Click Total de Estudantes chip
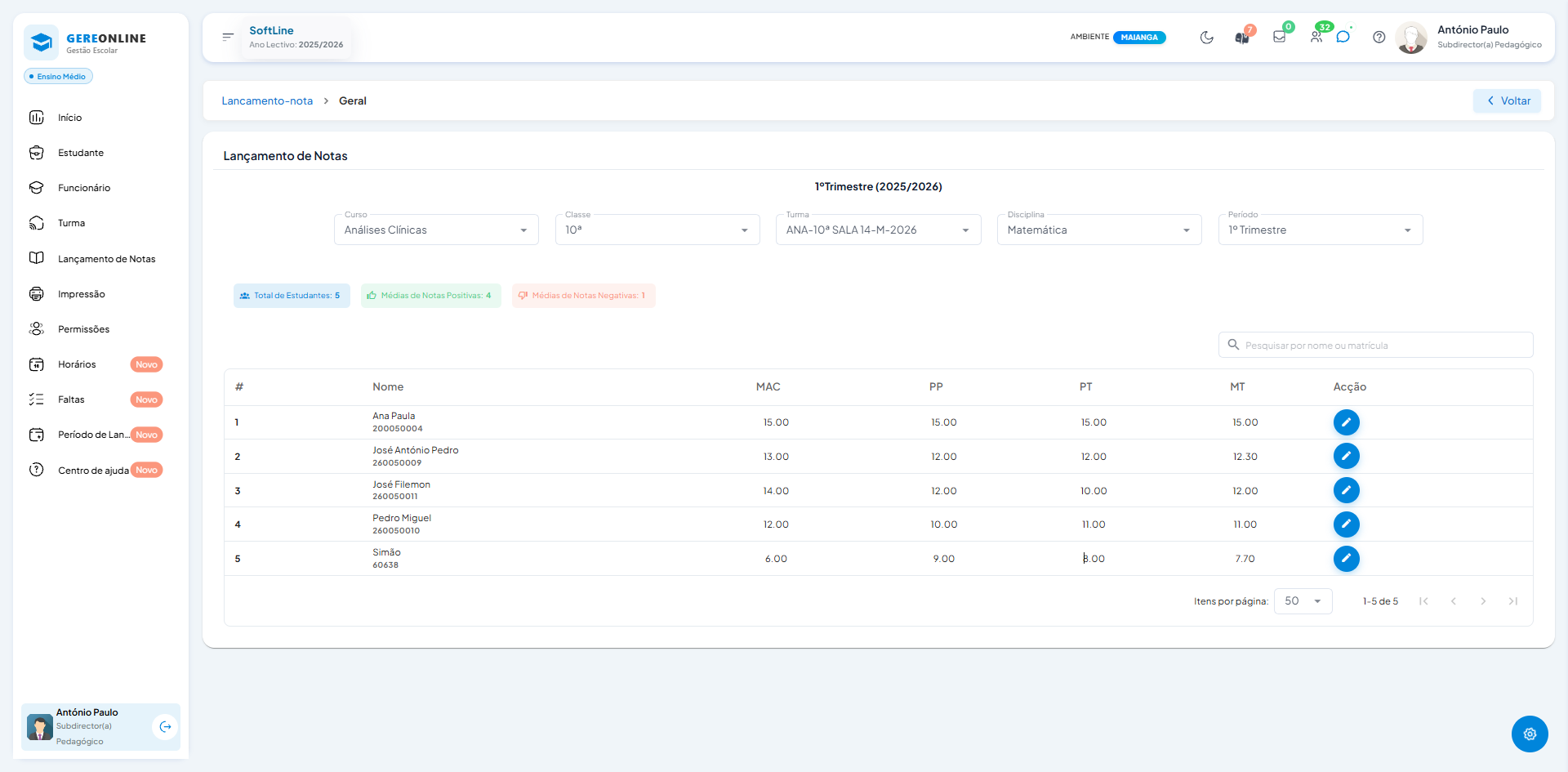The image size is (1568, 772). coord(292,296)
